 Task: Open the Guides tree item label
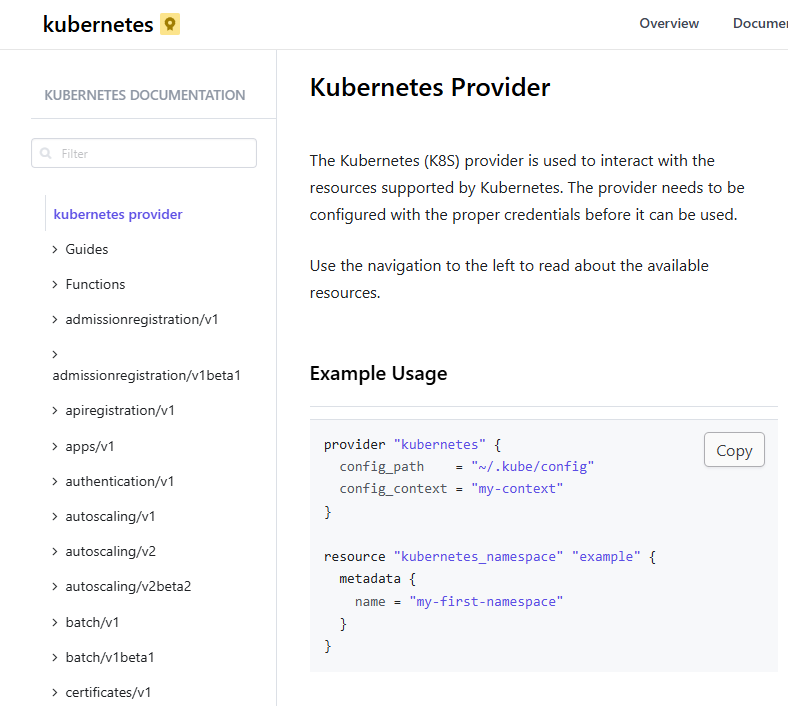point(86,249)
